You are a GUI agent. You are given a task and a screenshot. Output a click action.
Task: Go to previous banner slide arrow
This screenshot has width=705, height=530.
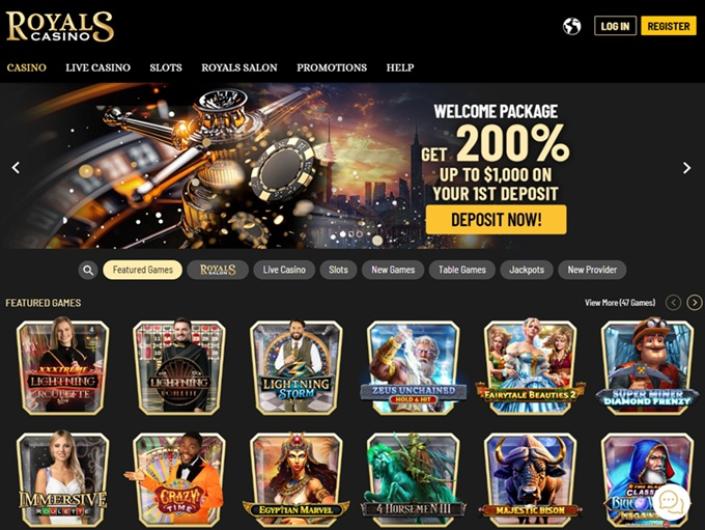point(16,168)
